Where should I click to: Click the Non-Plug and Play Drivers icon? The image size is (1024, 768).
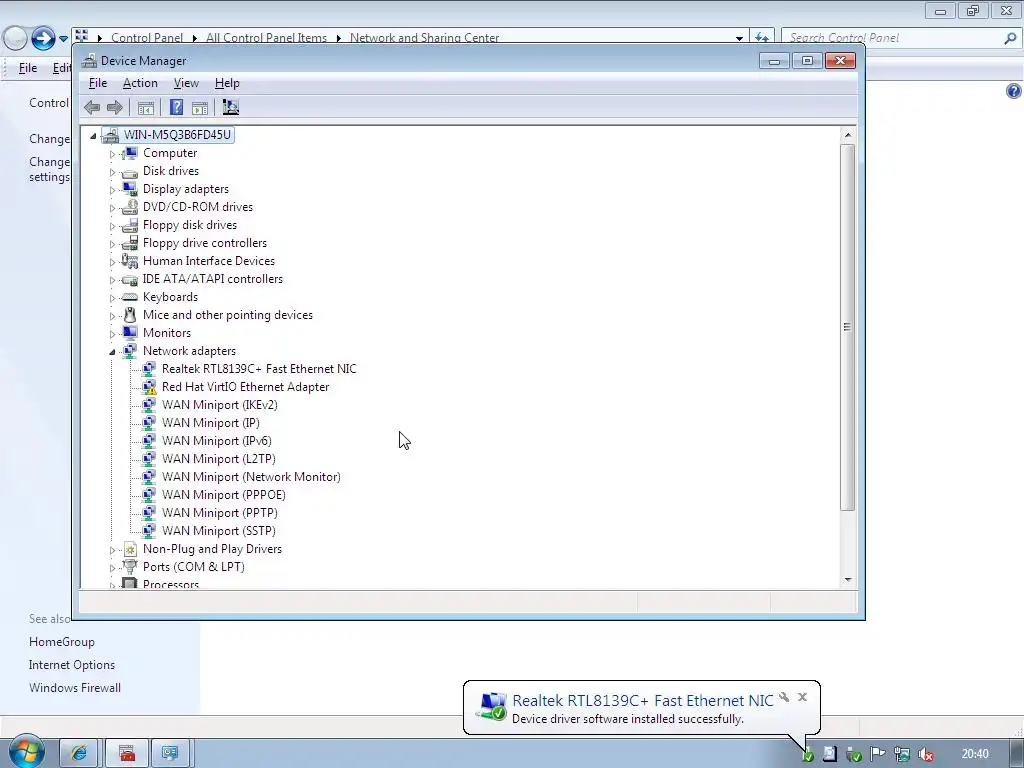[x=130, y=549]
